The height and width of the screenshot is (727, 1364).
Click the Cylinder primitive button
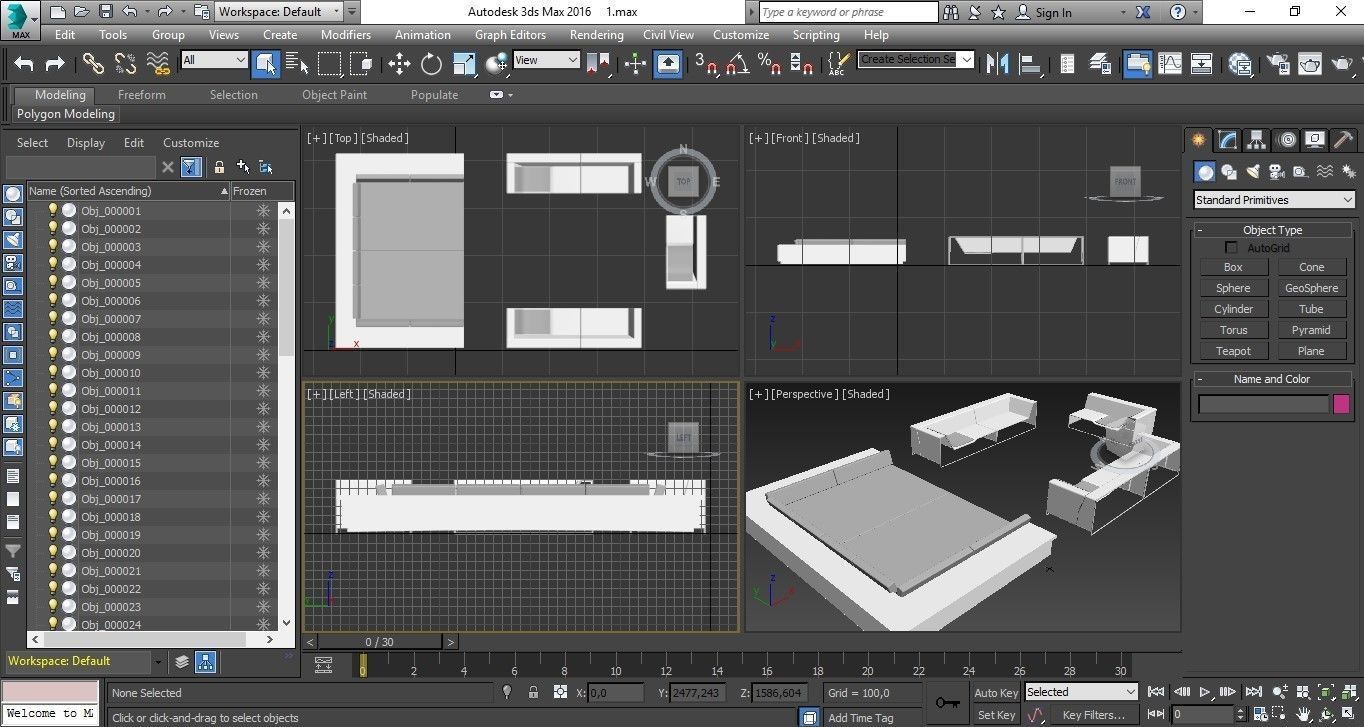coord(1233,309)
